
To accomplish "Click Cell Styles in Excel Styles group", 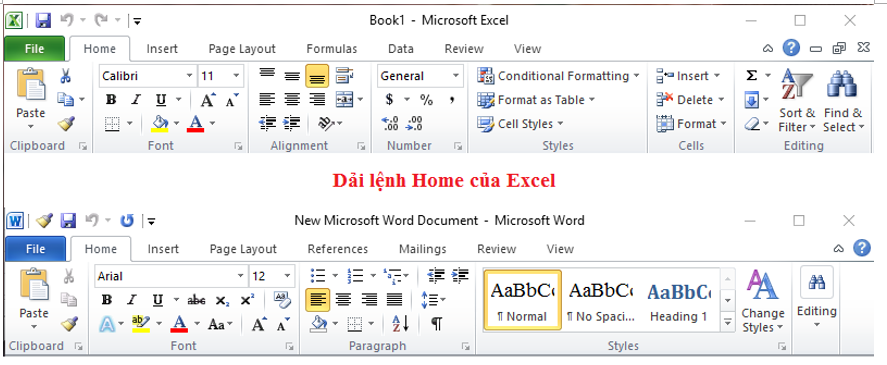I will click(520, 123).
